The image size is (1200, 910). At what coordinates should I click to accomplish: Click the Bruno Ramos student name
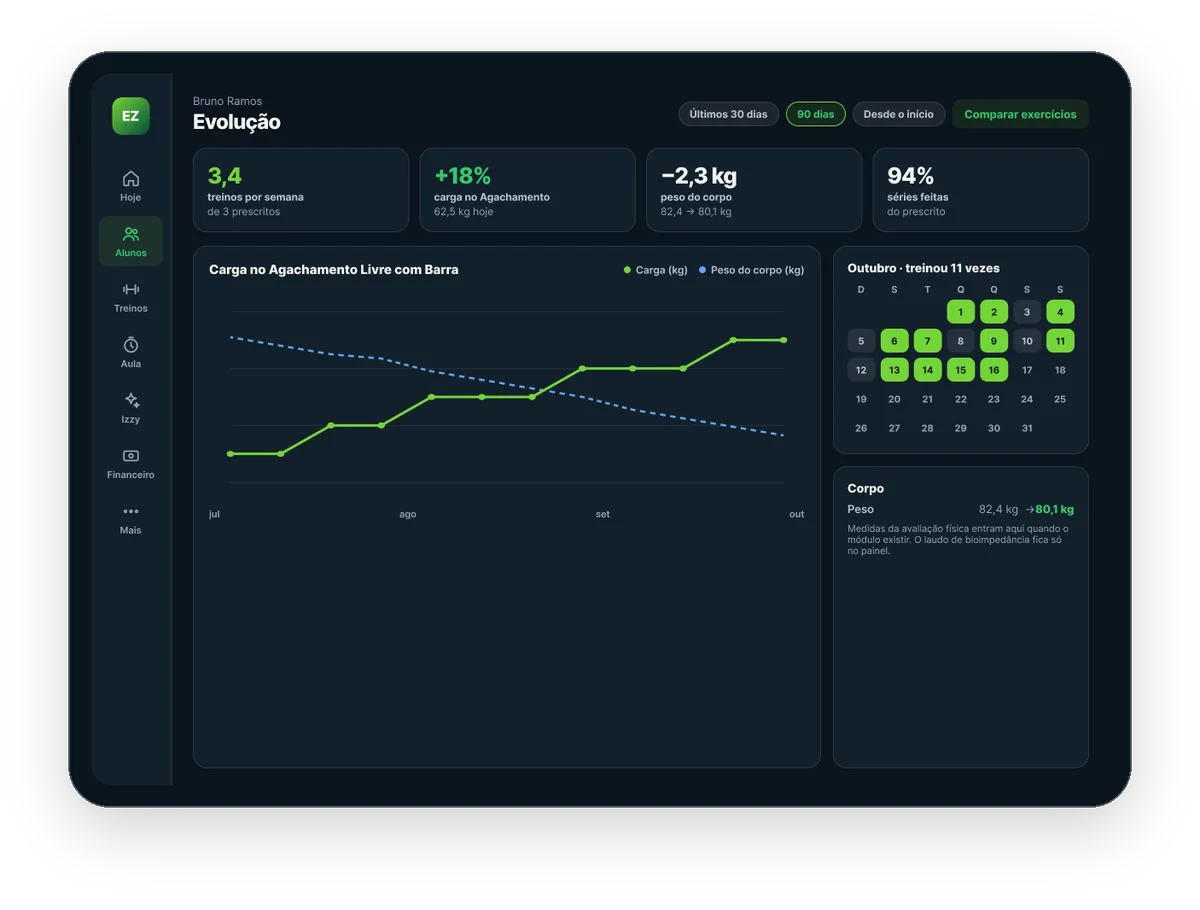(228, 101)
